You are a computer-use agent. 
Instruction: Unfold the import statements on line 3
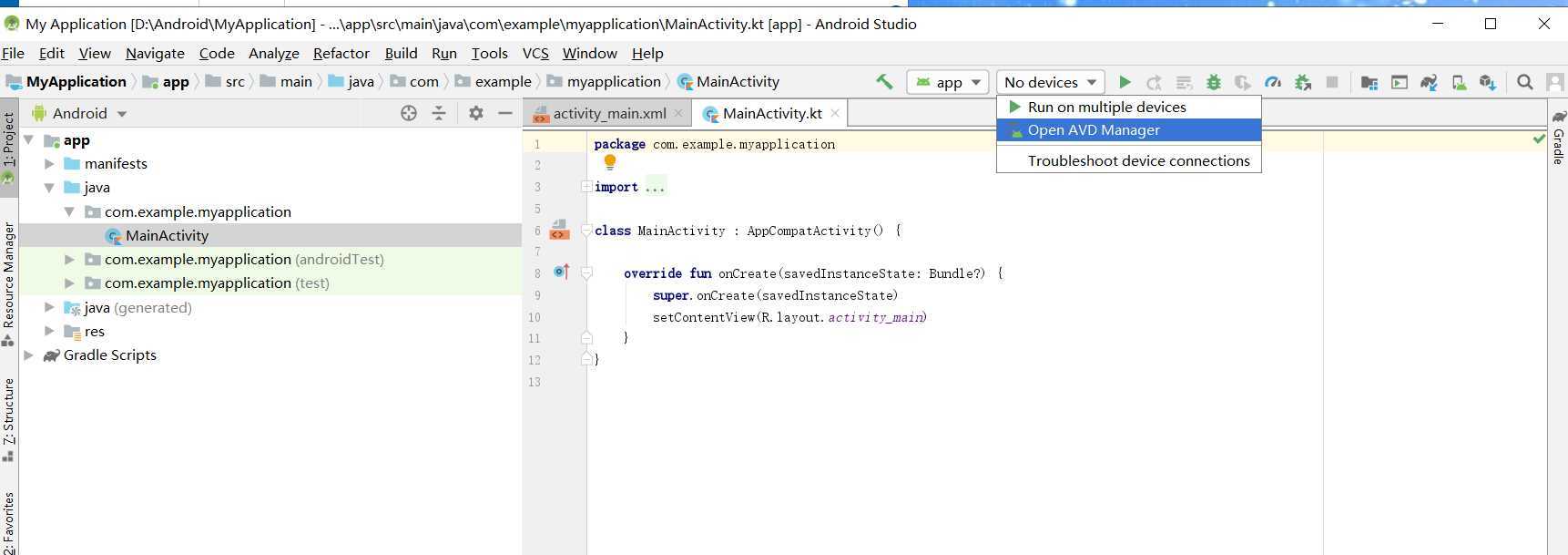click(586, 187)
